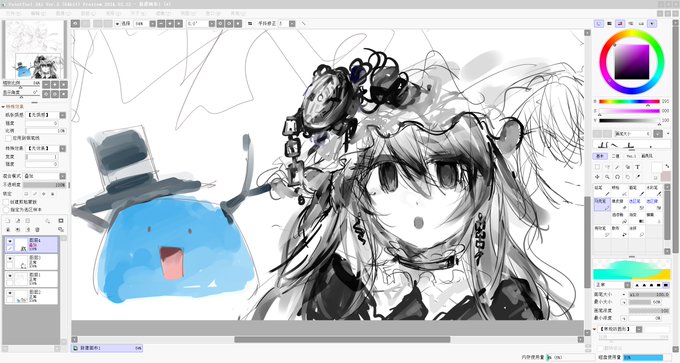The image size is (680, 363).
Task: Open the 混合模式 blending mode dropdown
Action: pyautogui.click(x=62, y=176)
